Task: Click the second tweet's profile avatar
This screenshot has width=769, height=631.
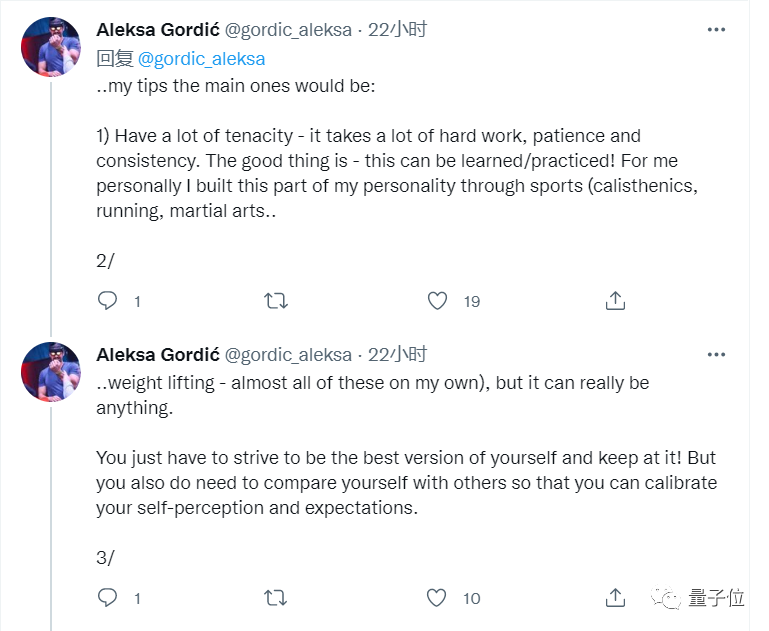Action: (51, 371)
